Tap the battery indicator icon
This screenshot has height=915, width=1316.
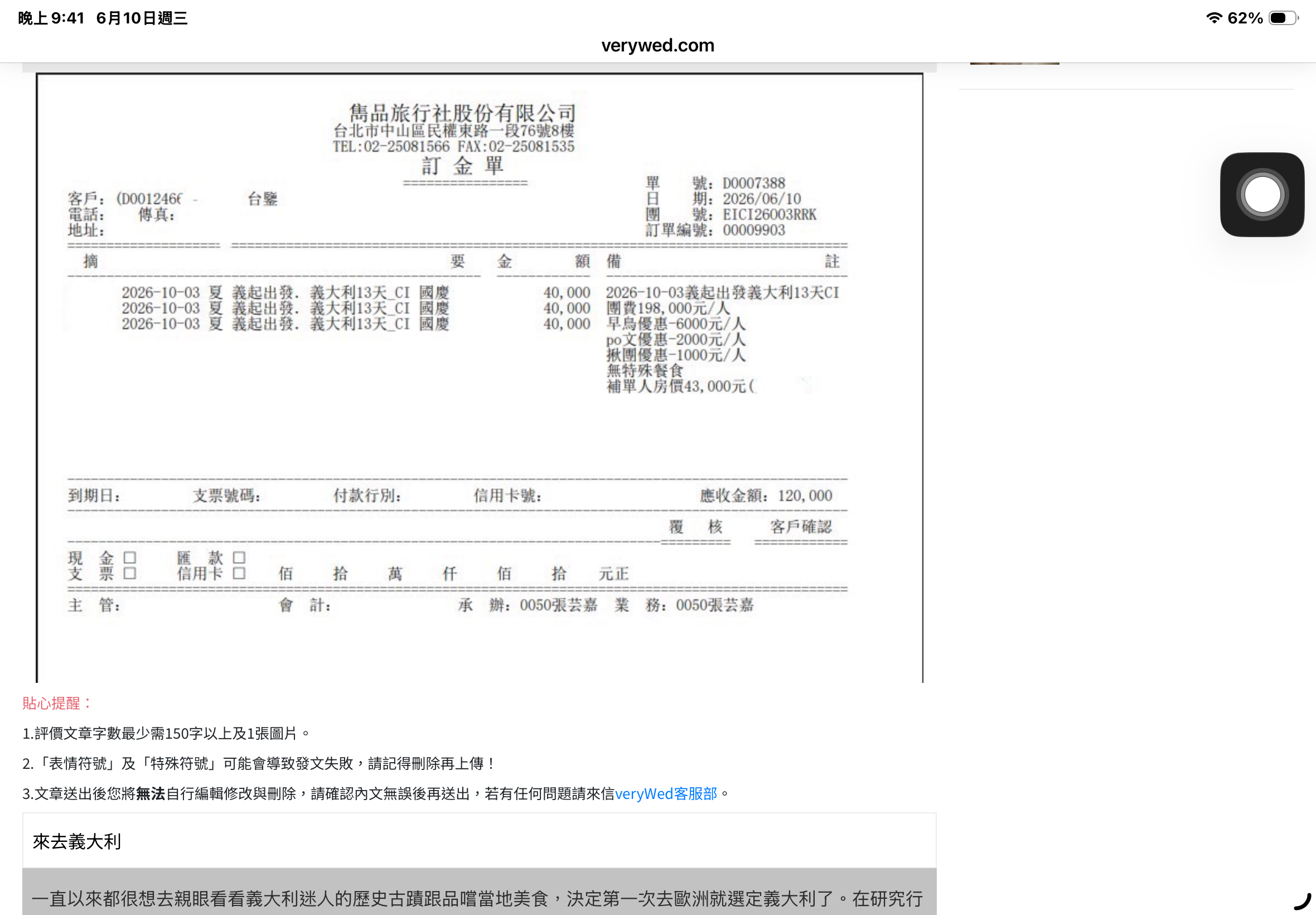point(1283,18)
